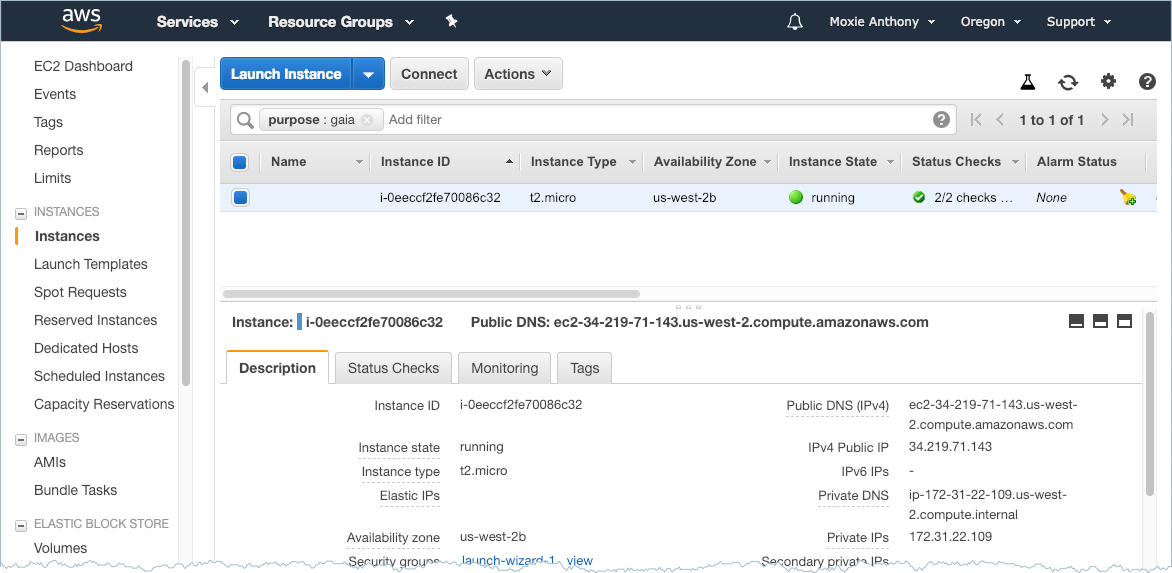Switch to the Description tab

coord(277,368)
